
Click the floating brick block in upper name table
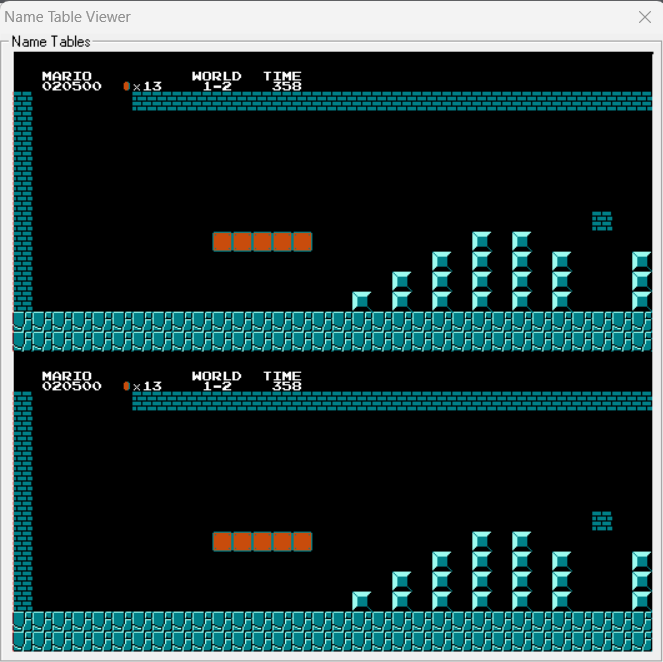(x=602, y=221)
